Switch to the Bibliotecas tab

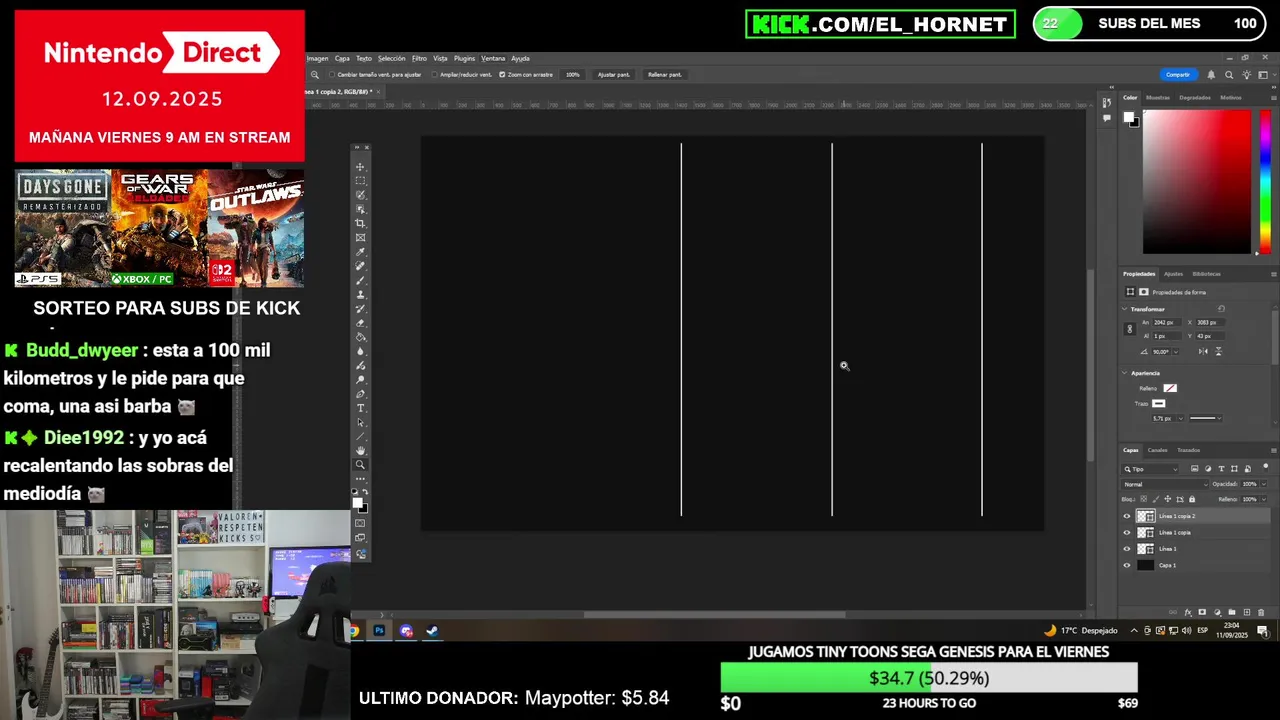[1206, 273]
